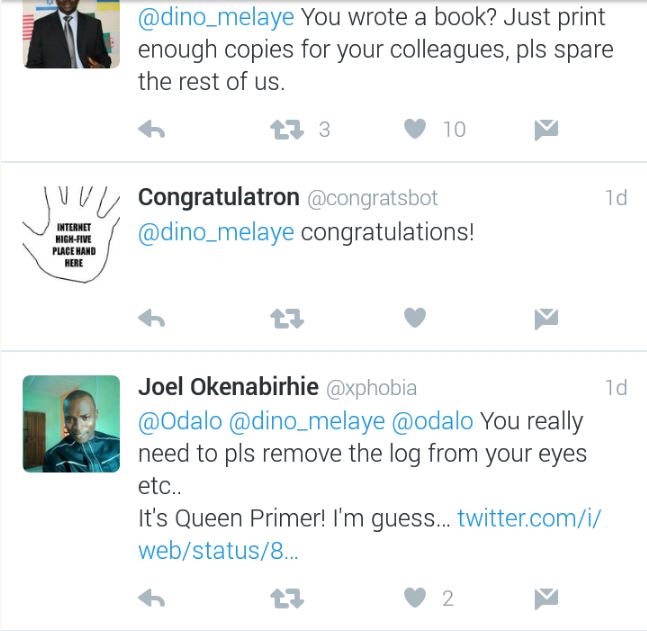Open Joel Okenabirhie's profile name
The width and height of the screenshot is (647, 631).
228,387
